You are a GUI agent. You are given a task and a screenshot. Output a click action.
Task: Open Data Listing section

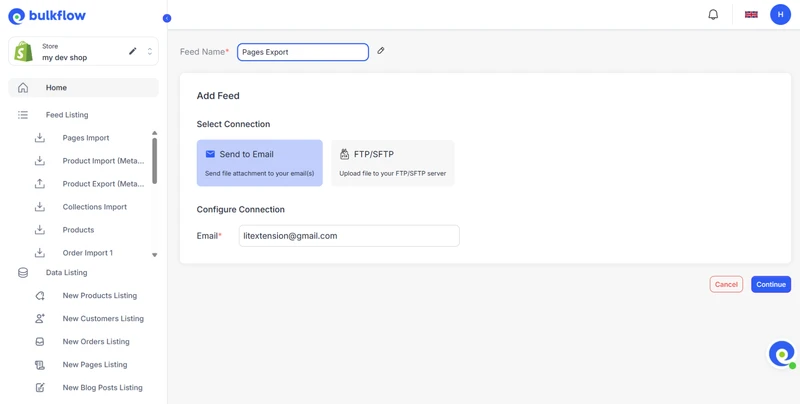[66, 272]
